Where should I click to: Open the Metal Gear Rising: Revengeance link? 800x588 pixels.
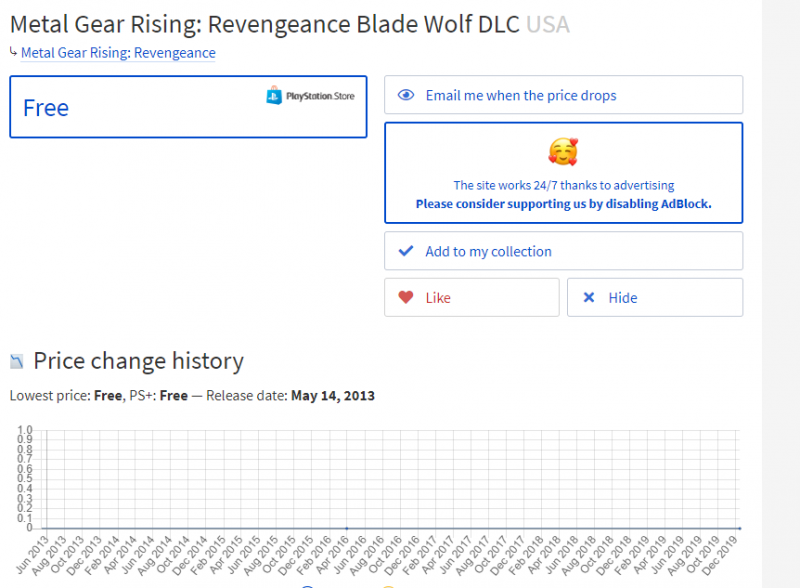pyautogui.click(x=118, y=52)
